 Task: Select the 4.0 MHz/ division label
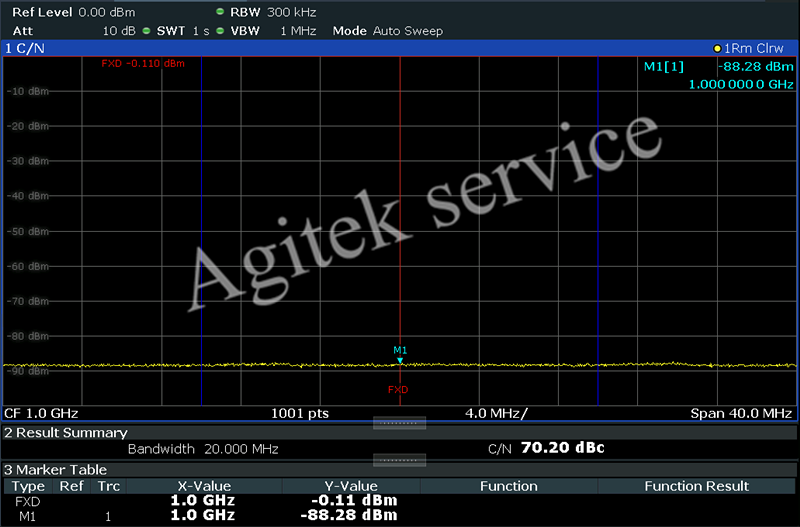pos(496,413)
